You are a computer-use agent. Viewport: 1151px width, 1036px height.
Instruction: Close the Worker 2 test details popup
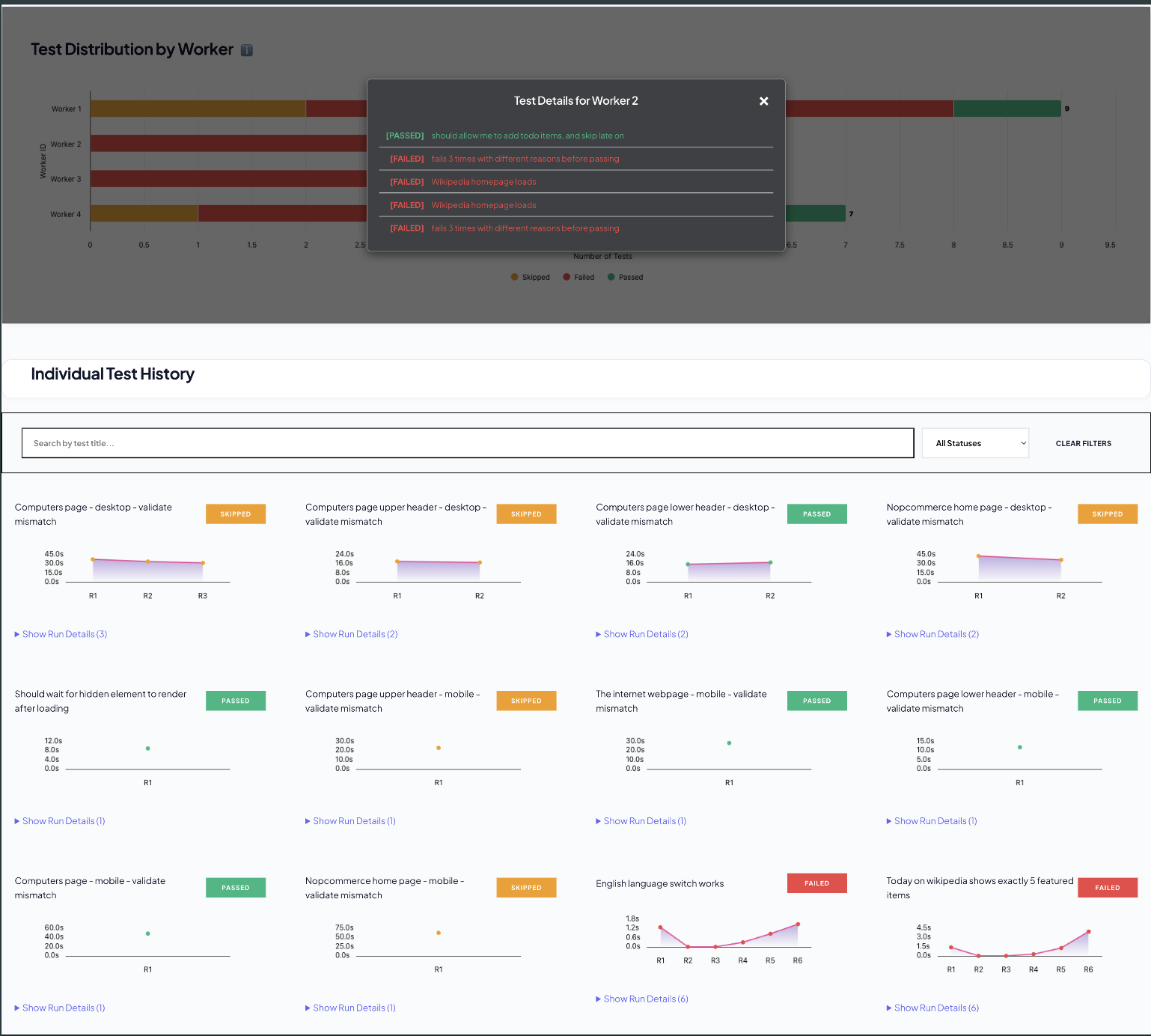click(763, 101)
